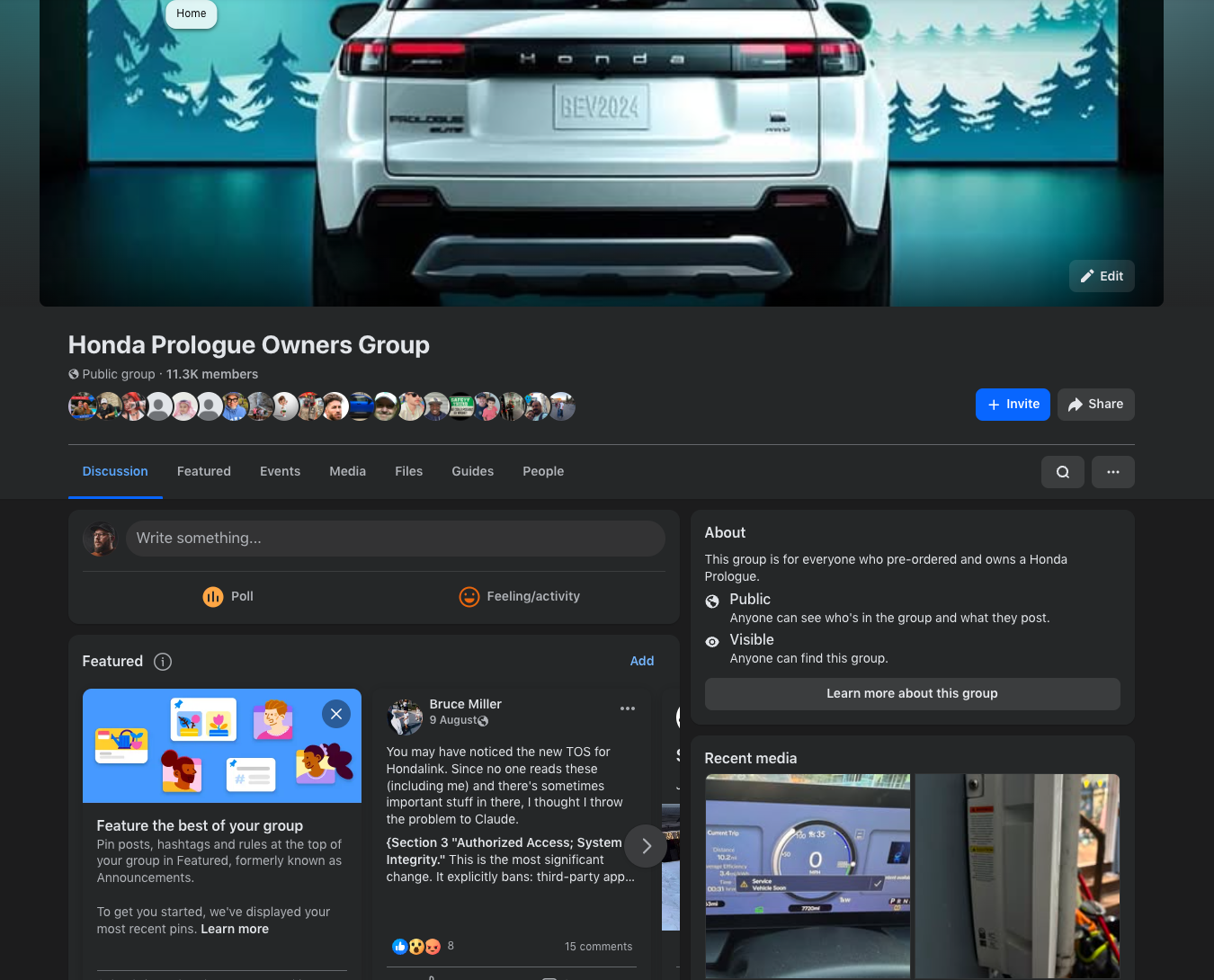The width and height of the screenshot is (1214, 980).
Task: Open Bruce Miller post options menu
Action: coord(628,708)
